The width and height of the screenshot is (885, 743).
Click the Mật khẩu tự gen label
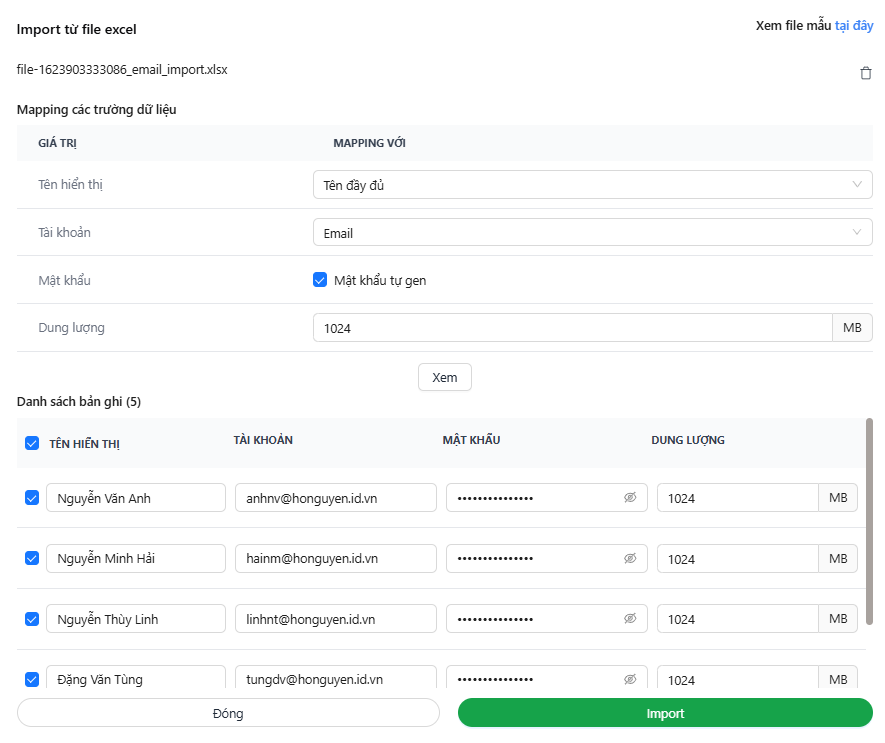[x=380, y=281]
